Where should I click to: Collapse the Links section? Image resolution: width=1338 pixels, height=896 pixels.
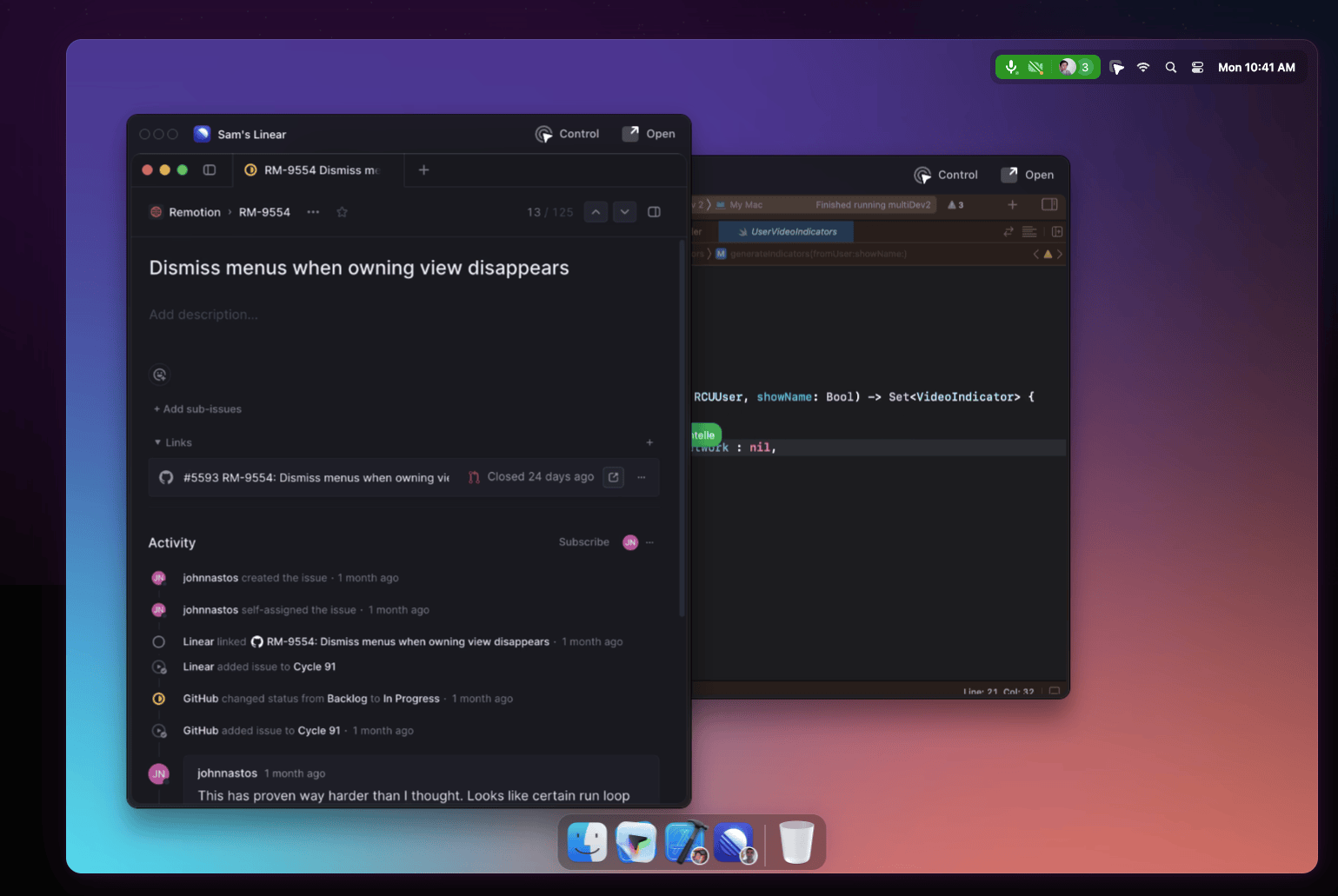pyautogui.click(x=173, y=442)
